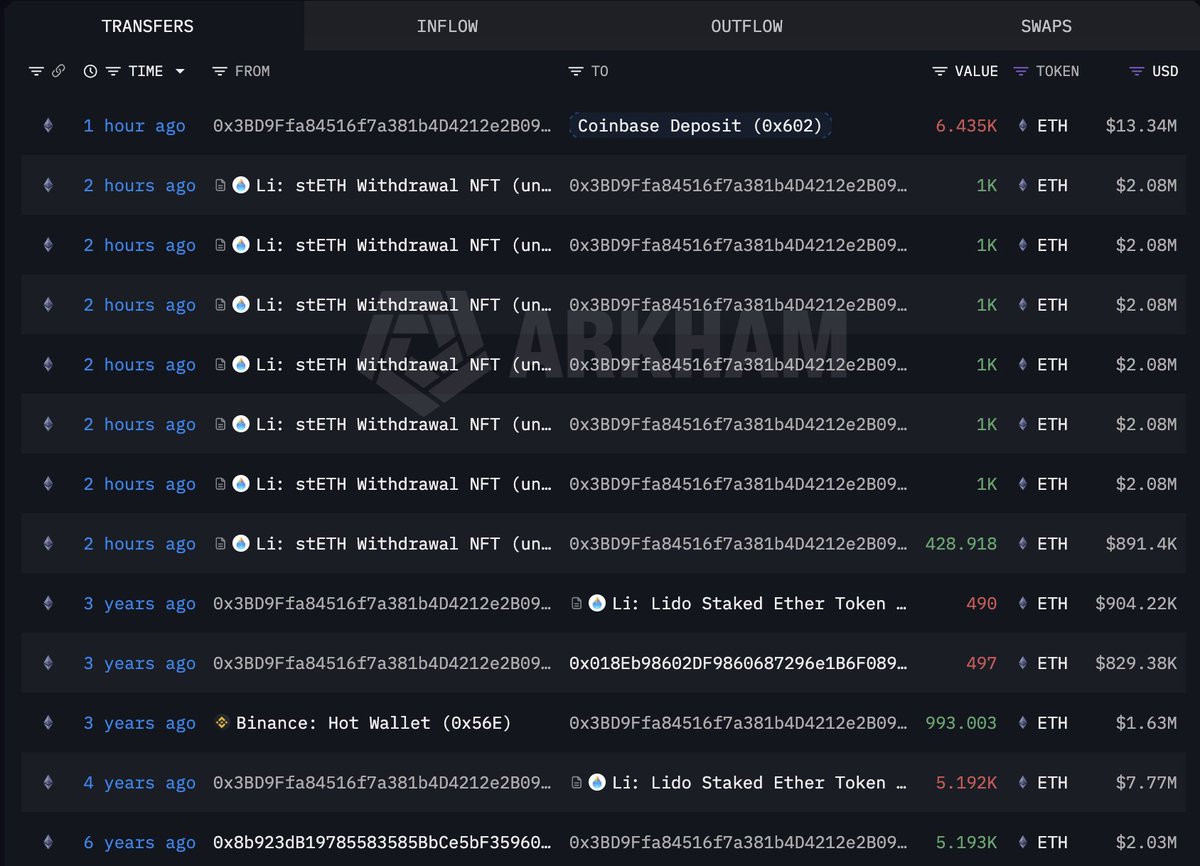Click Ethereum icon in the Coinbase Deposit row

coord(47,126)
